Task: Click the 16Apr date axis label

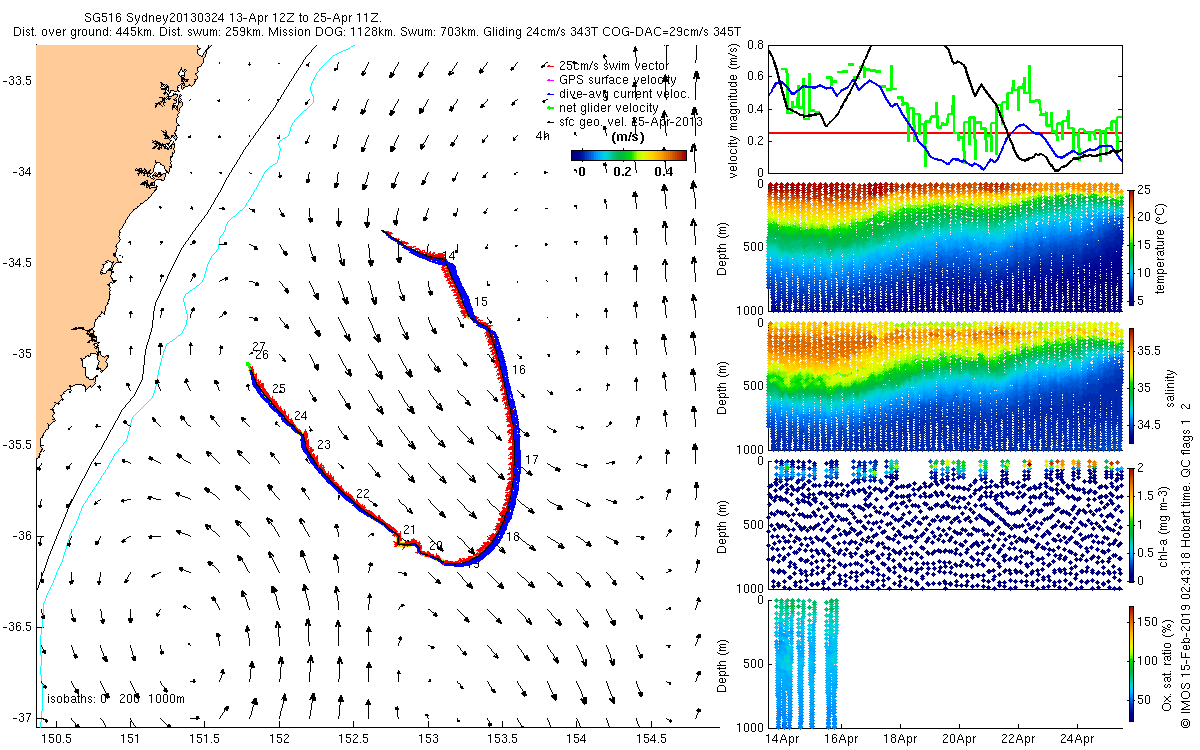Action: point(843,740)
